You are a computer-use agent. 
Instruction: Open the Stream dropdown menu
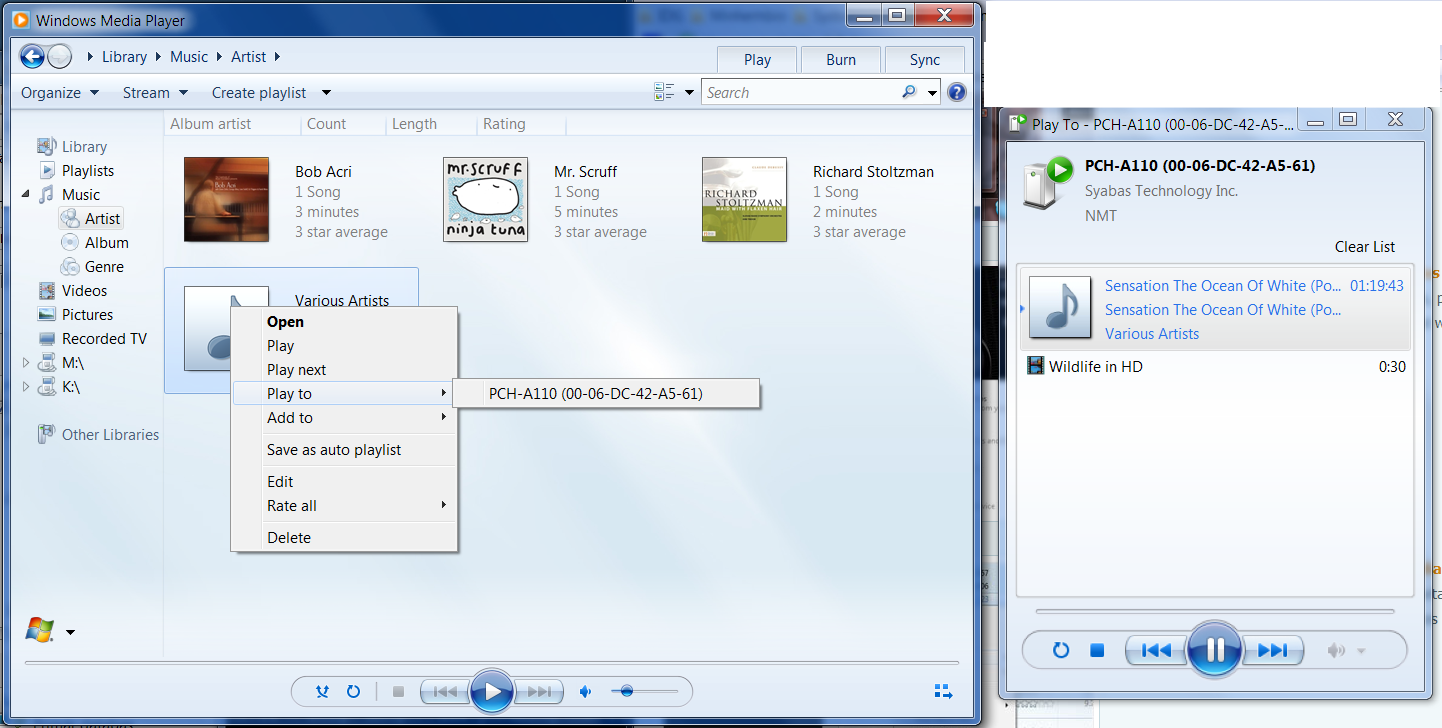155,93
